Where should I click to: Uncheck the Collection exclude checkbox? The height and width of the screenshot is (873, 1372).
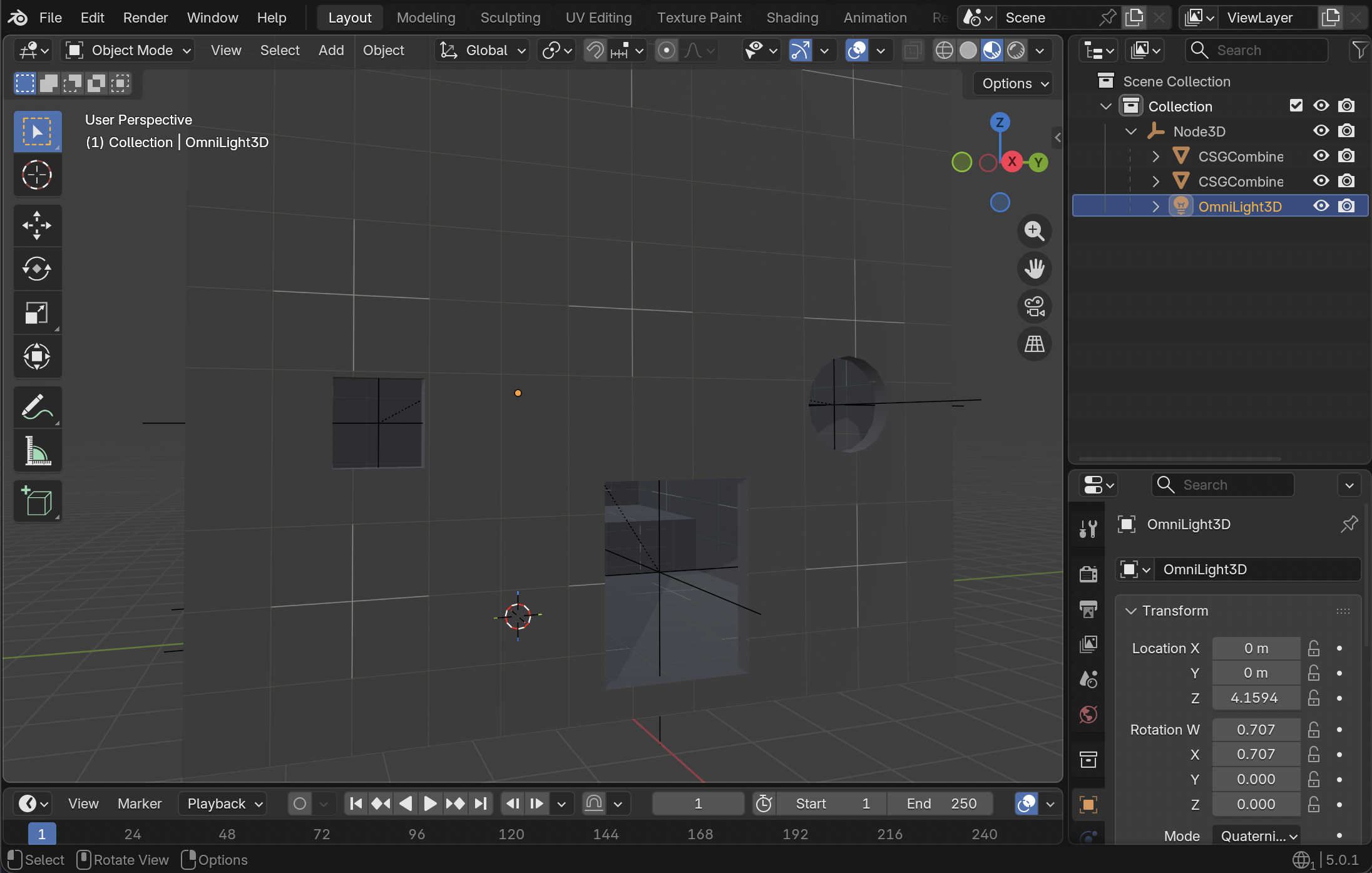click(1296, 106)
